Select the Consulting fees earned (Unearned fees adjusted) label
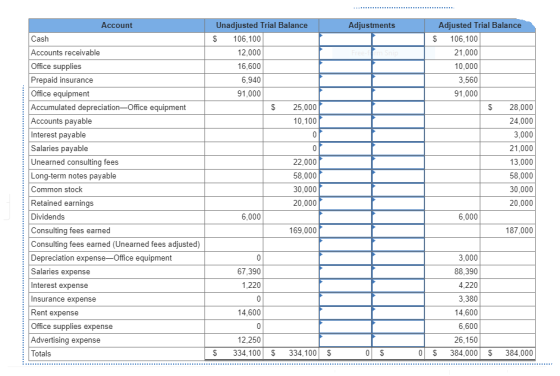Screen dimensions: 560x376 pos(115,244)
